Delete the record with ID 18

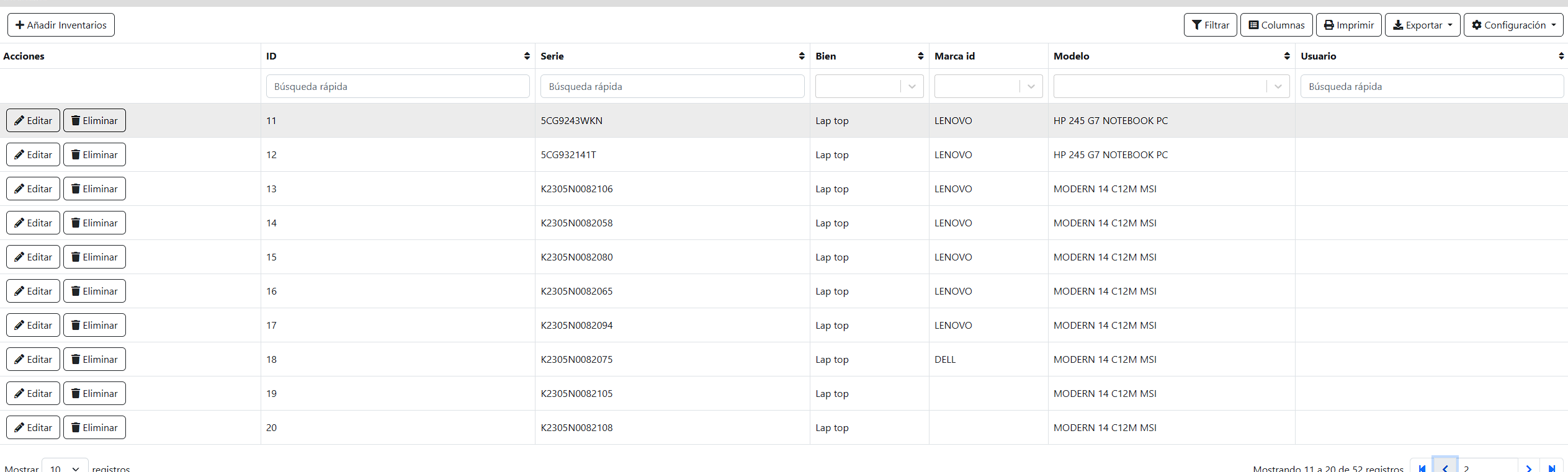point(94,359)
